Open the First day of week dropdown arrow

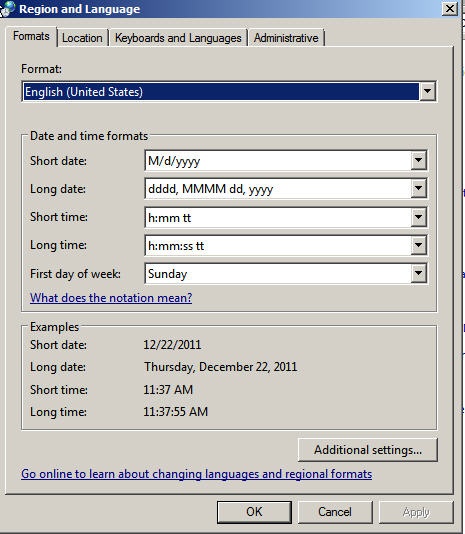point(418,273)
